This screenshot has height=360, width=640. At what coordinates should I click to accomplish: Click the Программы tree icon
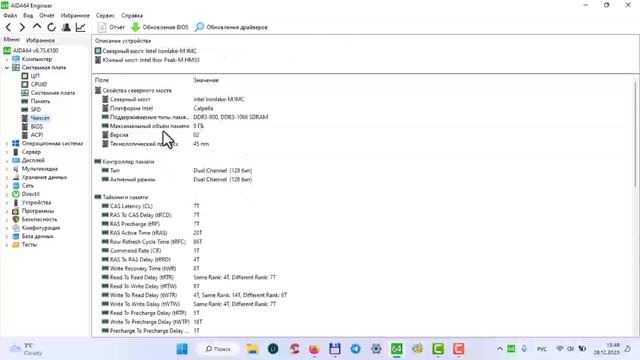coord(16,211)
